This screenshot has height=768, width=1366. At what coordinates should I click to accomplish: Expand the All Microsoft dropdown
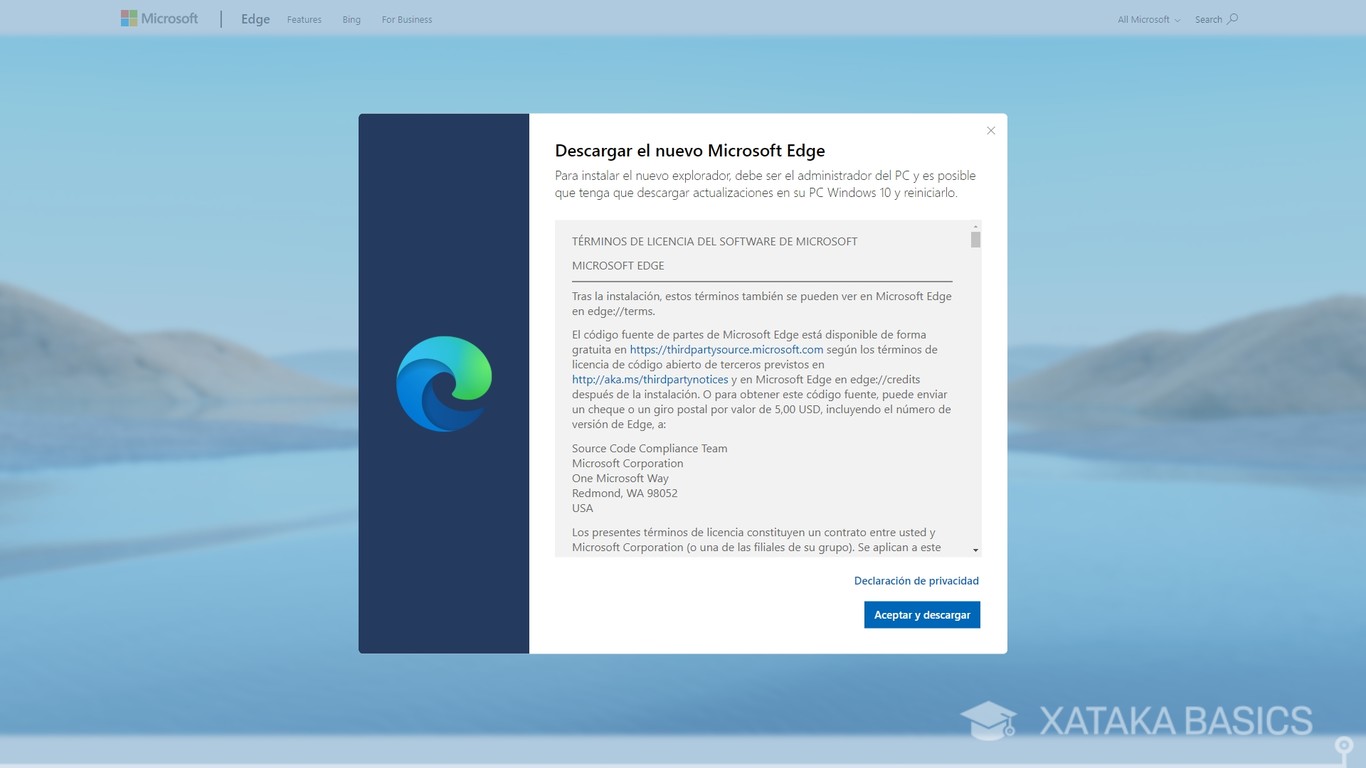point(1146,18)
